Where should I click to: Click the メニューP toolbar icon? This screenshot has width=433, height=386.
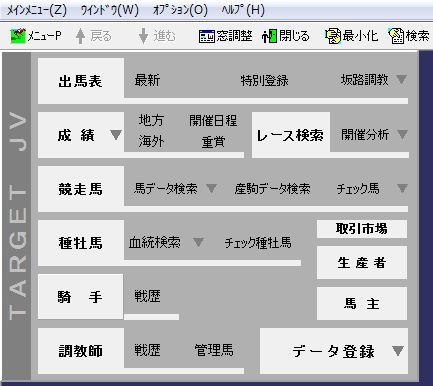[x=18, y=36]
